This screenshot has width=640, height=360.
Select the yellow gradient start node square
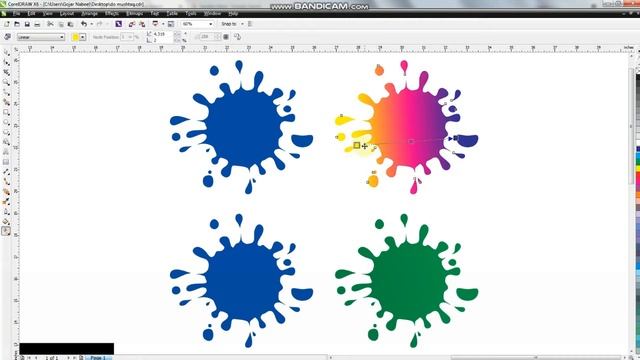357,145
